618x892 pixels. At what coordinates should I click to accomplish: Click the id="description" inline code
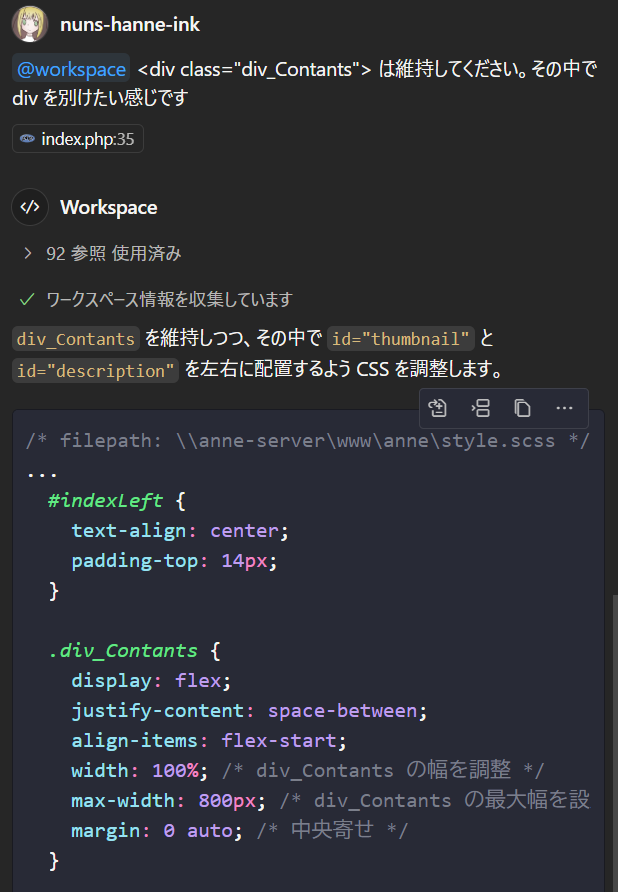(96, 370)
